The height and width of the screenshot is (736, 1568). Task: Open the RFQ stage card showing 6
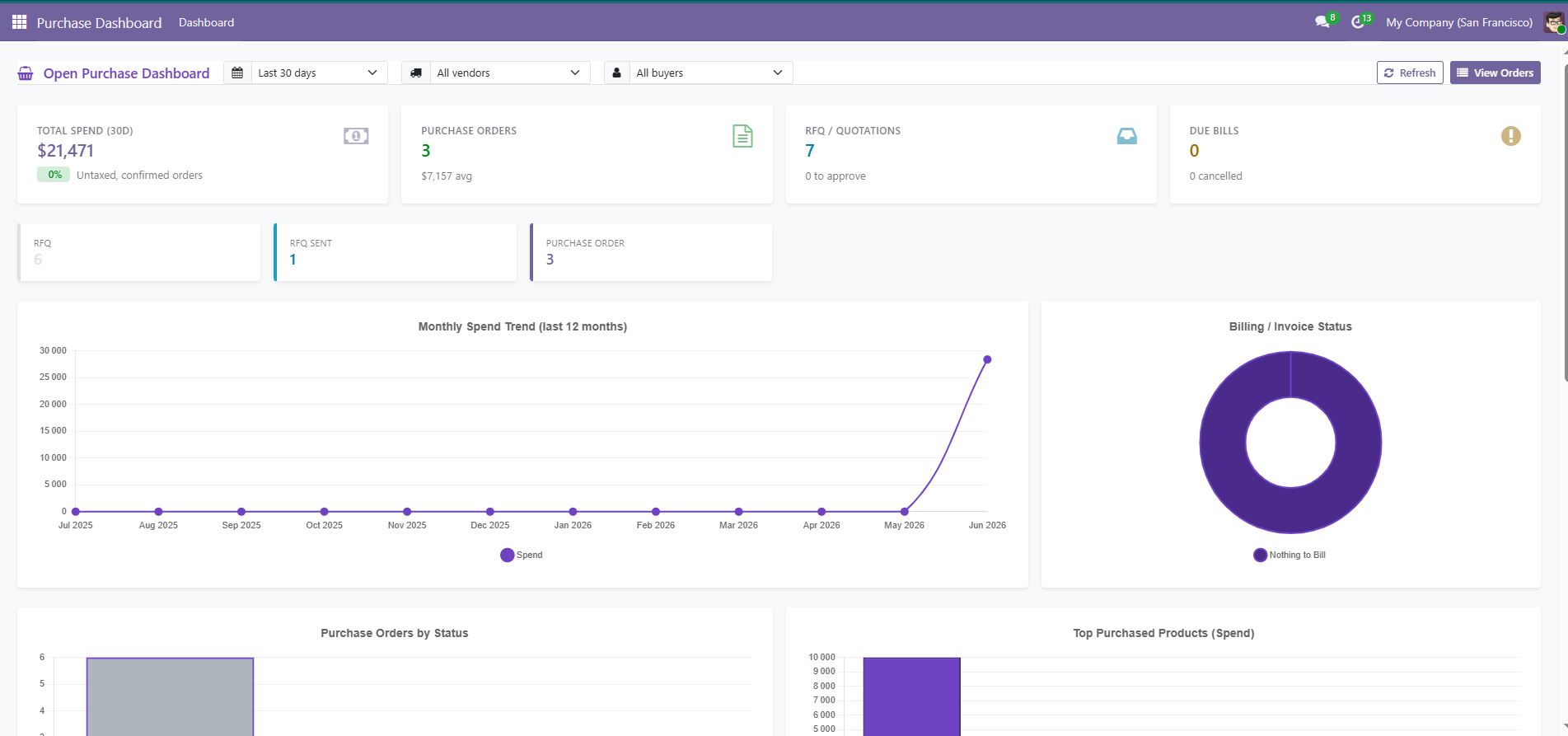139,252
